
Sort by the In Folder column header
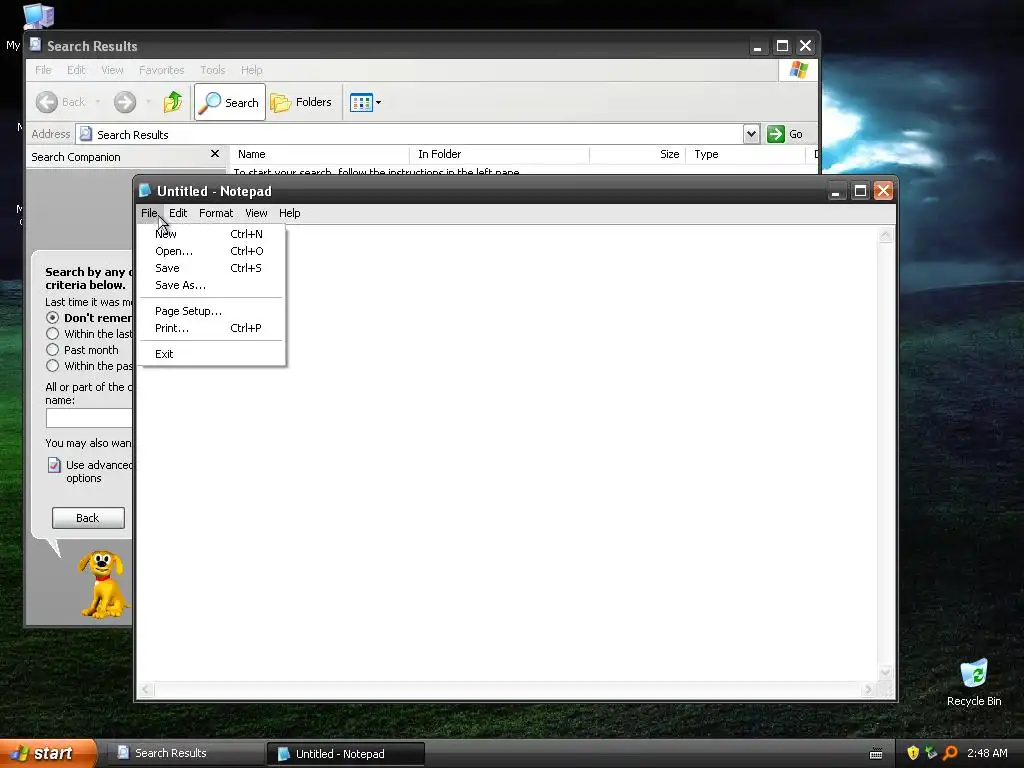500,154
